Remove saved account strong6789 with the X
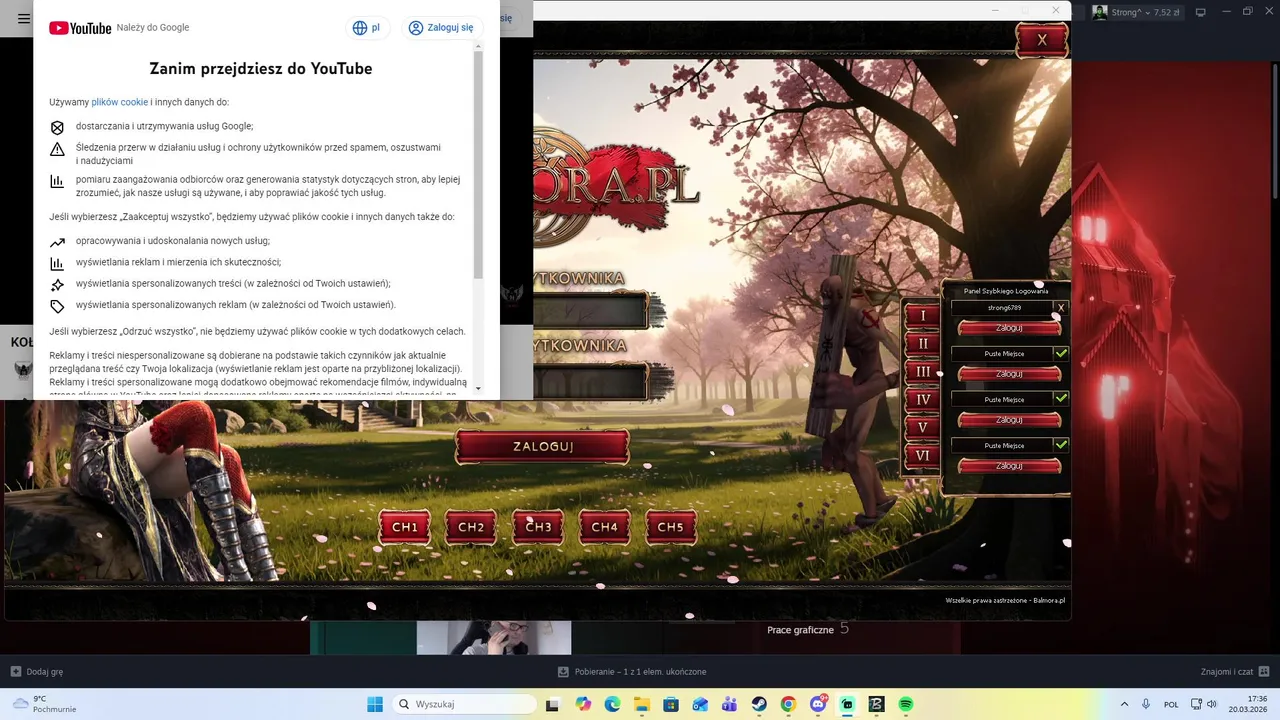The image size is (1280, 720). coord(1061,308)
